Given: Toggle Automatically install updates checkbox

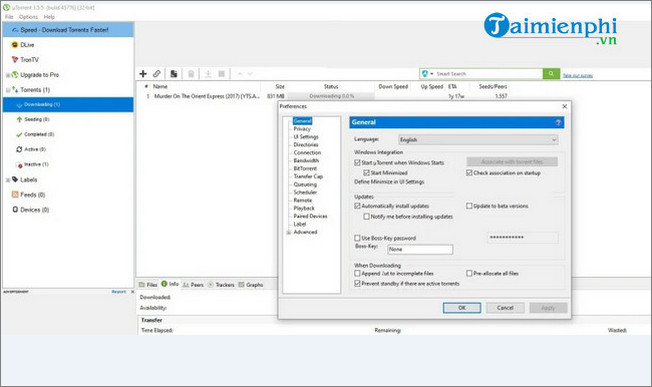Looking at the screenshot, I should pos(357,206).
